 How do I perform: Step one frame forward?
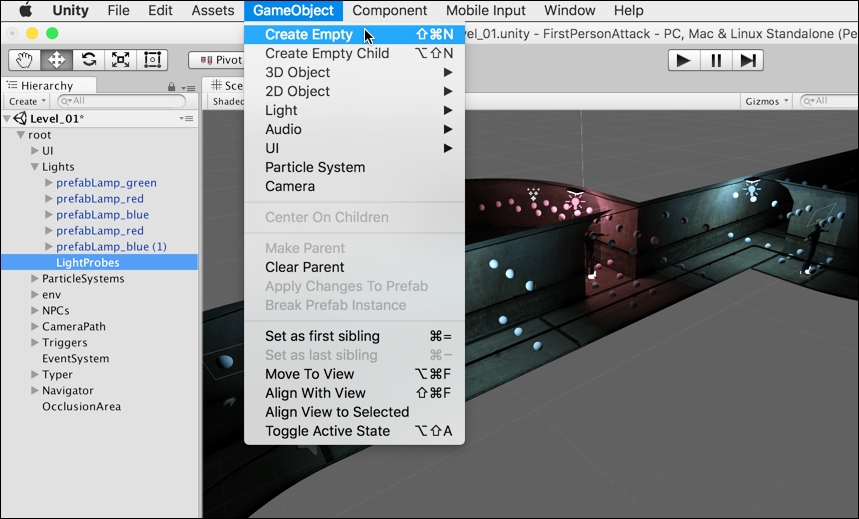point(748,60)
